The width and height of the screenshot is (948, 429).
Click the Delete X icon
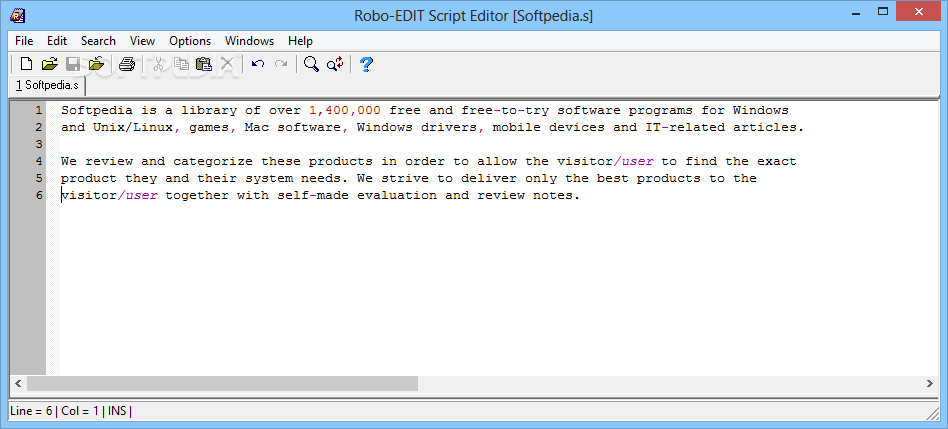(227, 63)
